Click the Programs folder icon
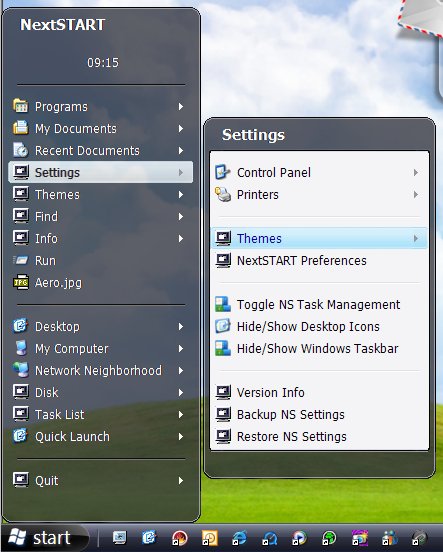 [20, 106]
